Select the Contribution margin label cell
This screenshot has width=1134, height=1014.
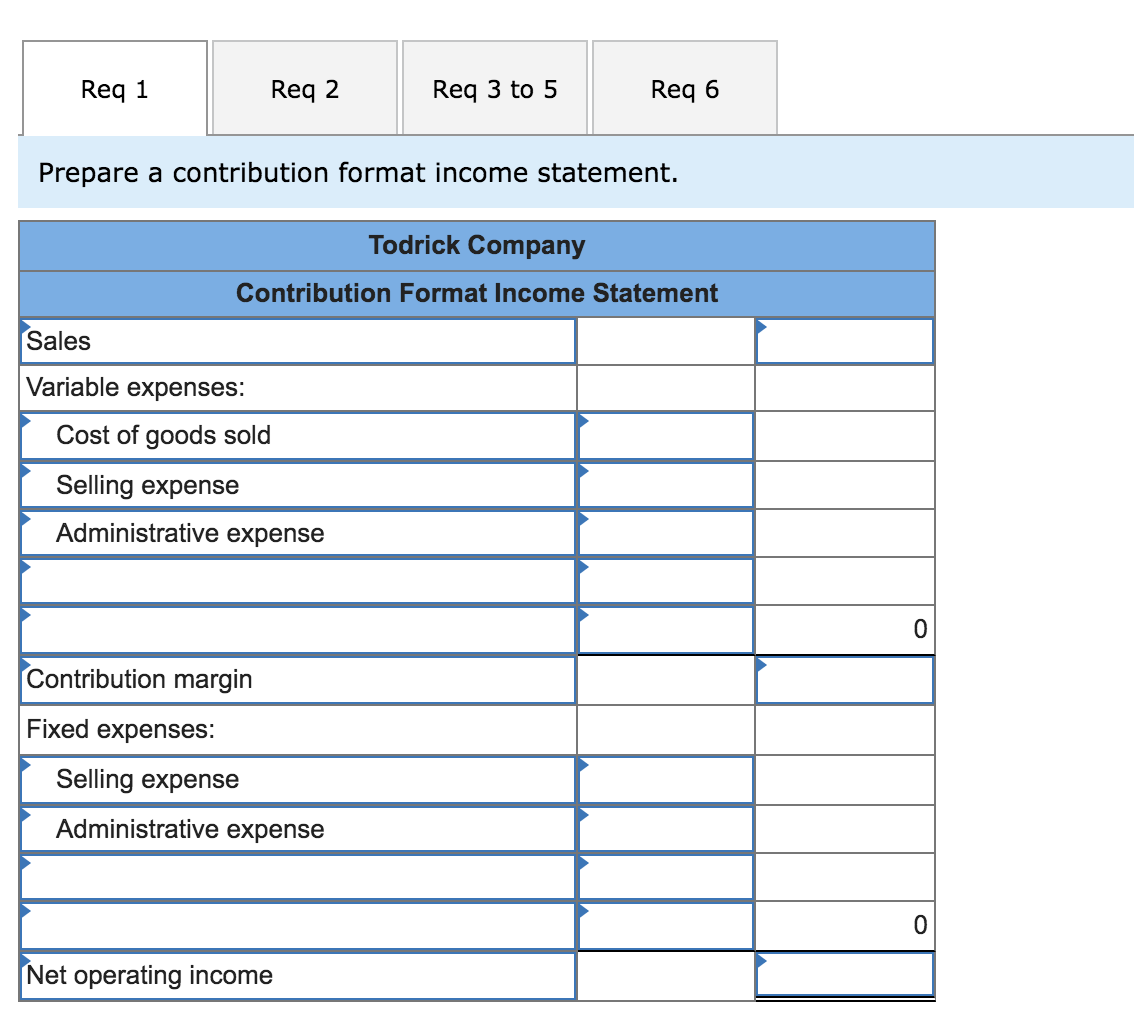pos(297,679)
